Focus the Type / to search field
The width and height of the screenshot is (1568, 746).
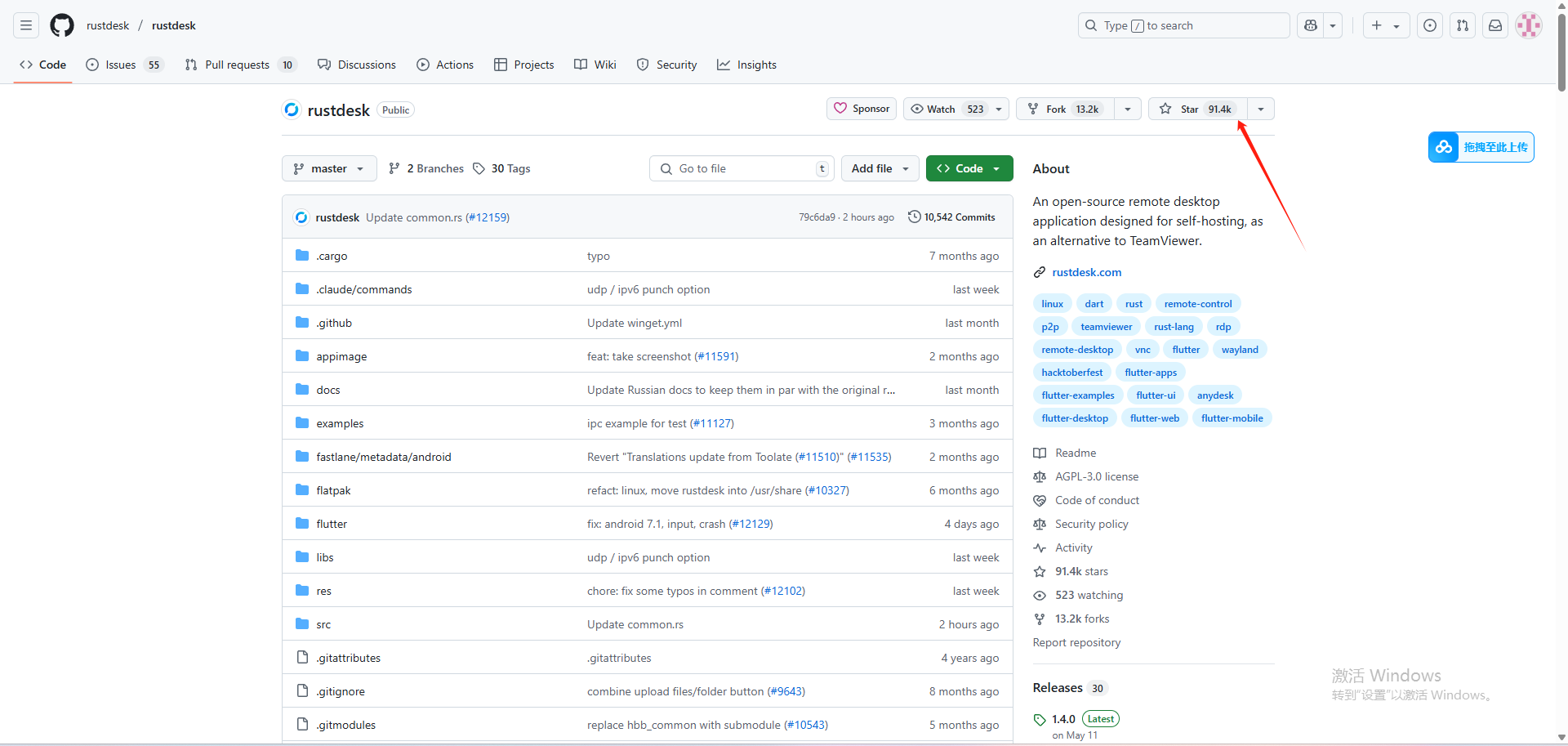coord(1183,25)
